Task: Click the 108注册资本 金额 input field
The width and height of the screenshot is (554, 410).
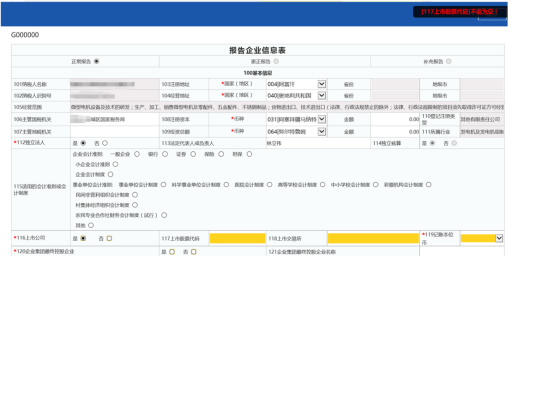Action: coord(395,119)
